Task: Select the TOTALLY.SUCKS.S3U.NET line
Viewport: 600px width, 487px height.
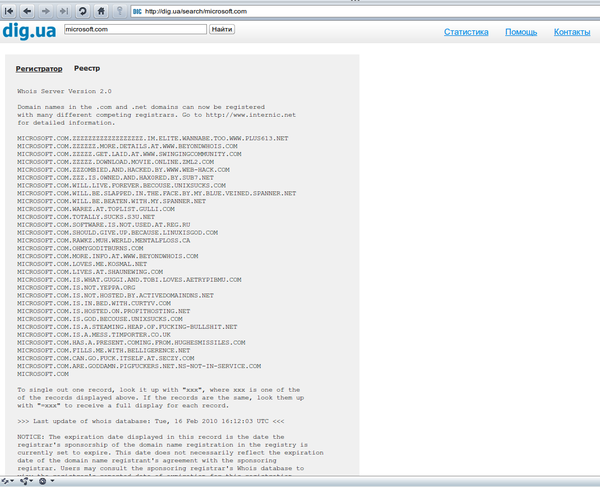Action: [86, 217]
